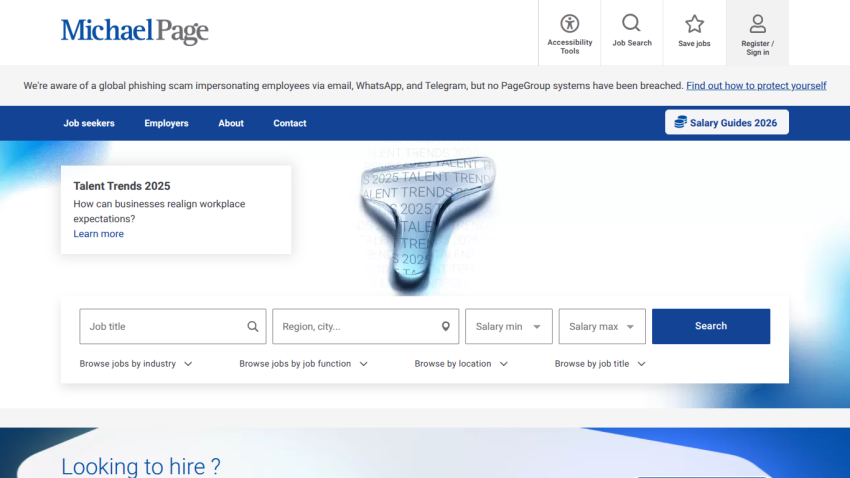Image resolution: width=850 pixels, height=478 pixels.
Task: Open the Salary min dropdown
Action: click(x=508, y=326)
